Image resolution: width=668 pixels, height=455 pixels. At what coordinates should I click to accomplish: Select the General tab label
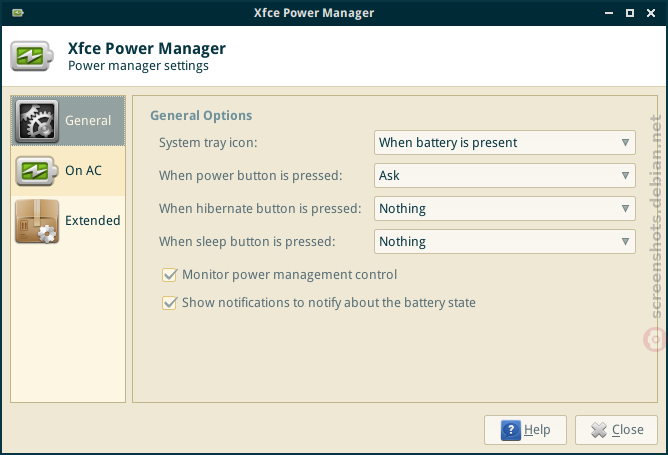click(x=88, y=121)
